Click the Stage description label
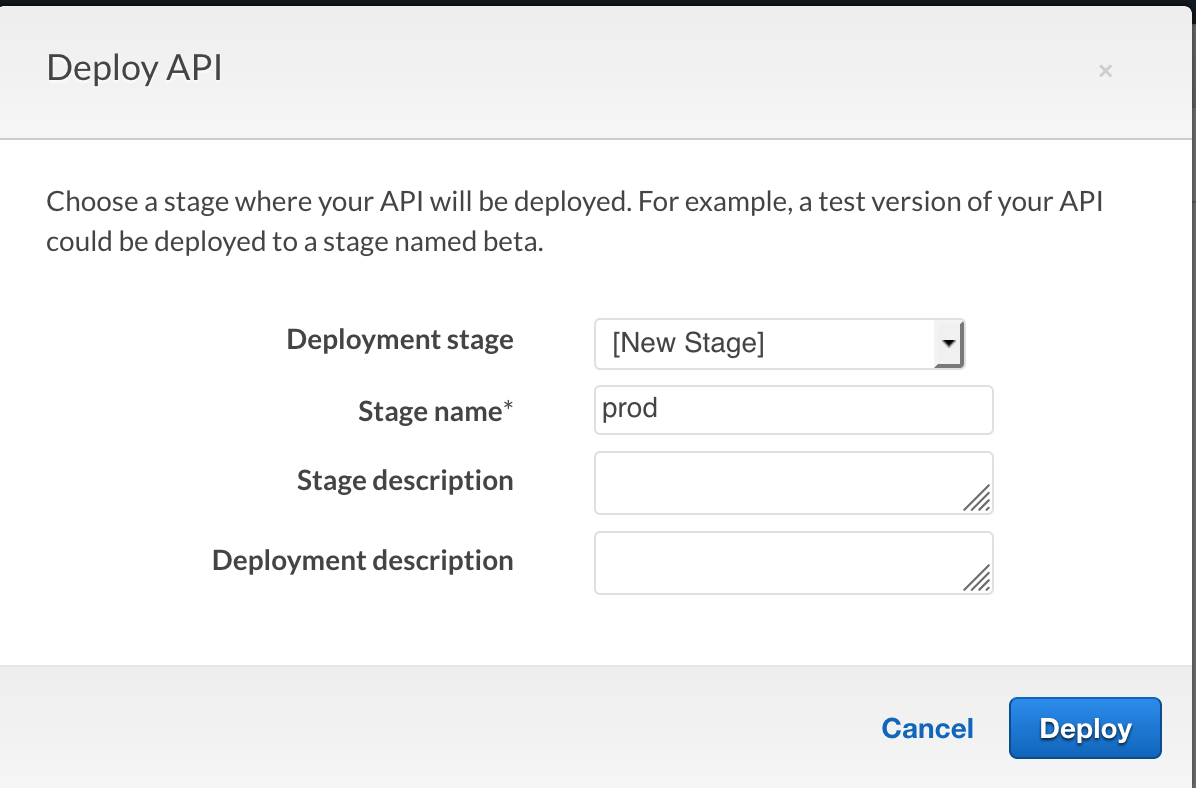The height and width of the screenshot is (788, 1196). (405, 480)
